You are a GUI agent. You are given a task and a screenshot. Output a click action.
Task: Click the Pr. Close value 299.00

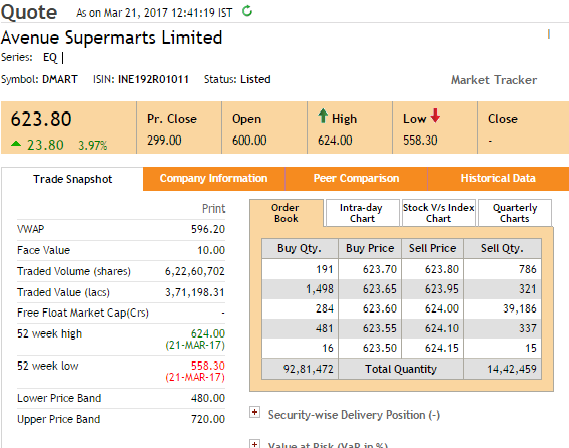pos(164,140)
